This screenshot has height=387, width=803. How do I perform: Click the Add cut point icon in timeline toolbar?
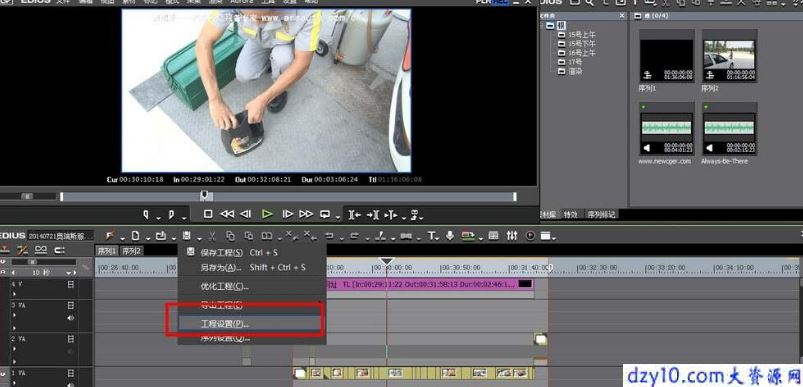380,235
